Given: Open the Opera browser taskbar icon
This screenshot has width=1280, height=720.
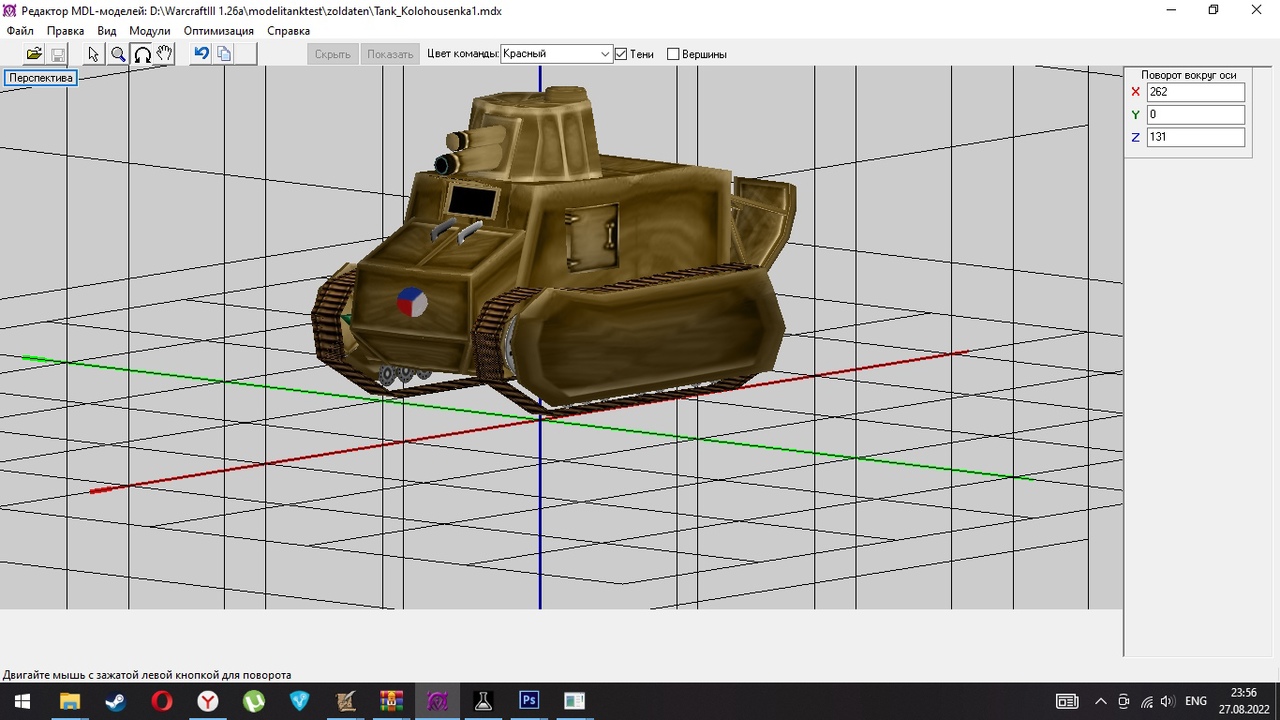Looking at the screenshot, I should tap(161, 701).
